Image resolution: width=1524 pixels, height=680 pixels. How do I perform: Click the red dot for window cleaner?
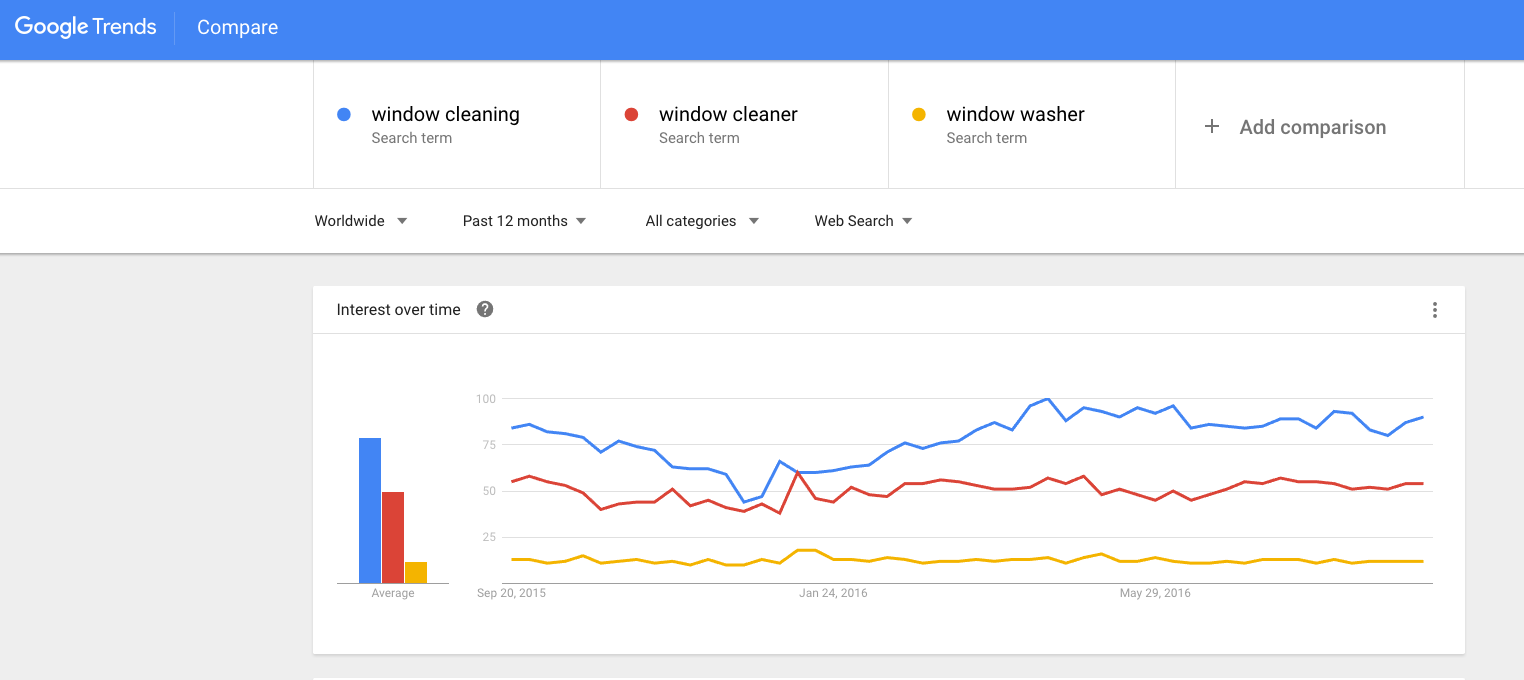[631, 115]
